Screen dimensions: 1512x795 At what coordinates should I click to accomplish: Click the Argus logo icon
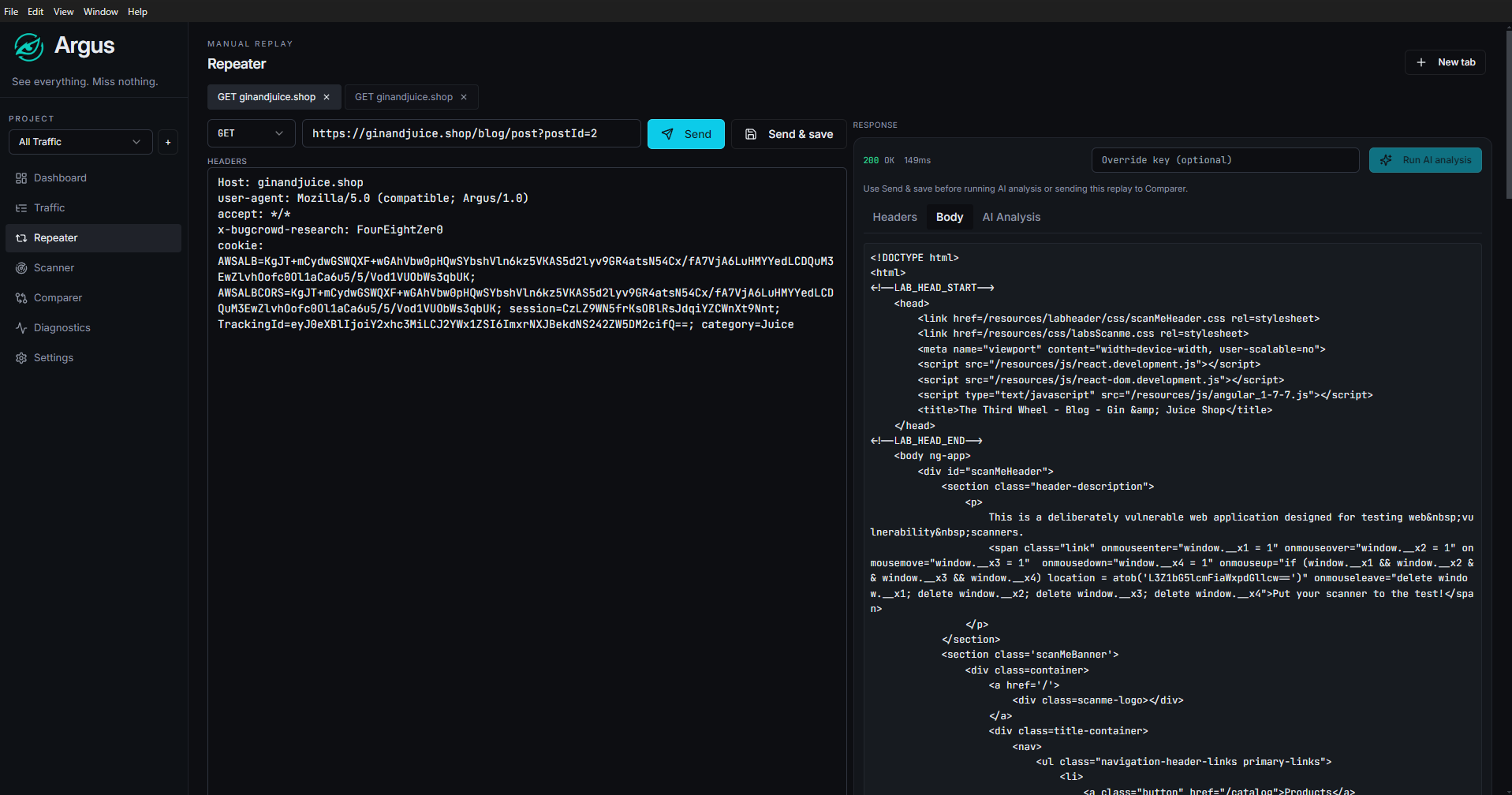[29, 47]
